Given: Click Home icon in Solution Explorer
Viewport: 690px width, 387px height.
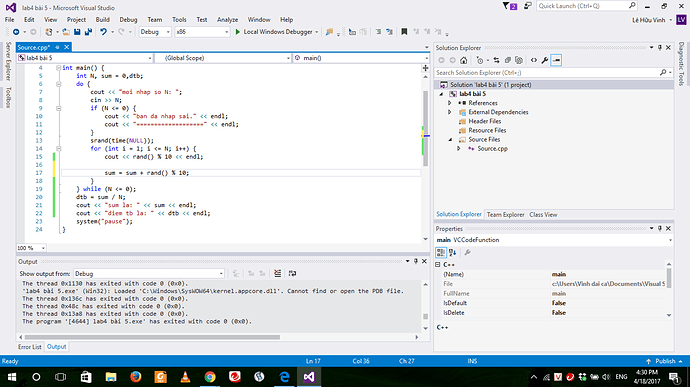Looking at the screenshot, I should point(463,60).
